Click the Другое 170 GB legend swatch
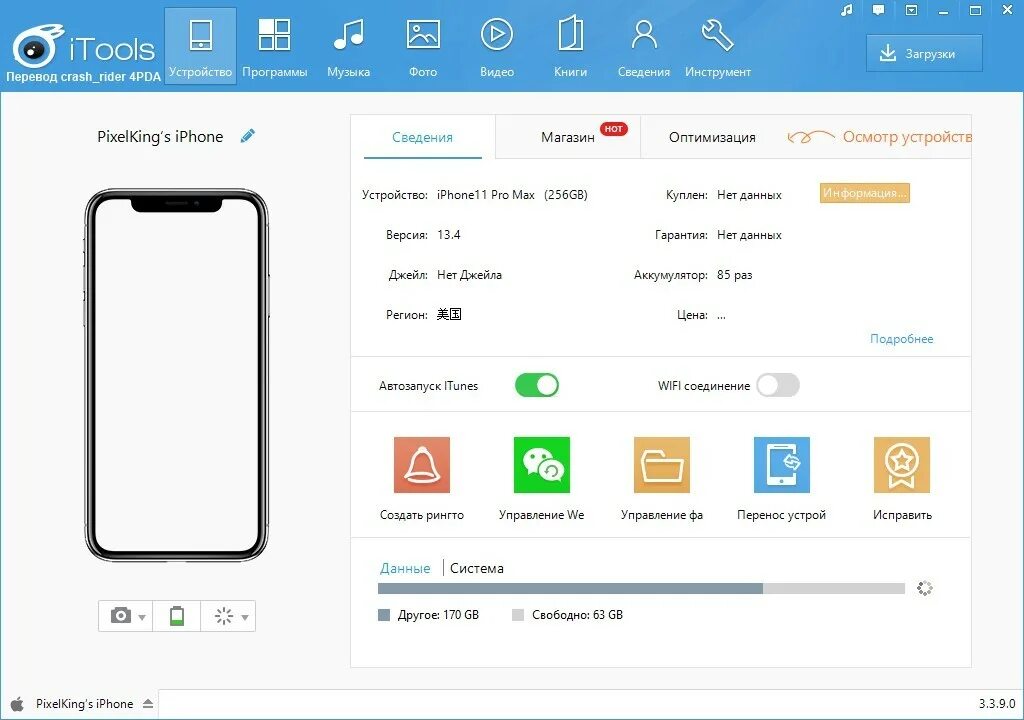Image resolution: width=1024 pixels, height=720 pixels. click(384, 615)
